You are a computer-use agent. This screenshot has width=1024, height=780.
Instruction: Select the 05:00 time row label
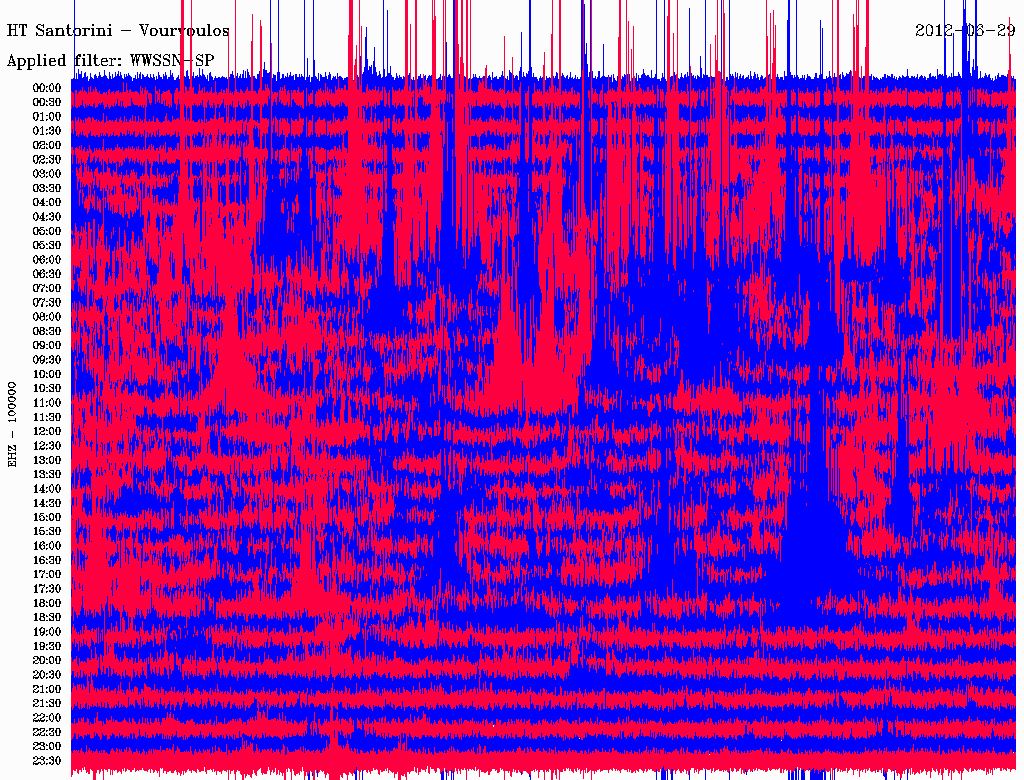click(x=47, y=231)
